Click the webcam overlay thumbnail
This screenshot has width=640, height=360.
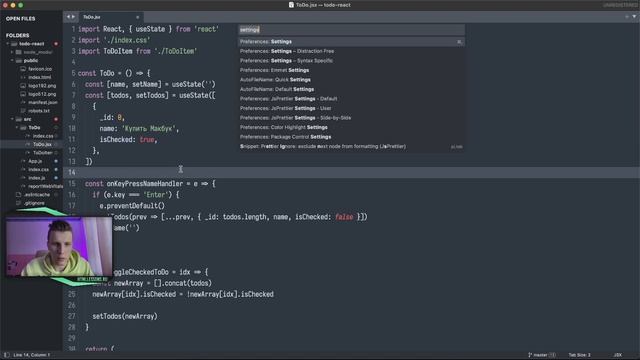coord(59,247)
